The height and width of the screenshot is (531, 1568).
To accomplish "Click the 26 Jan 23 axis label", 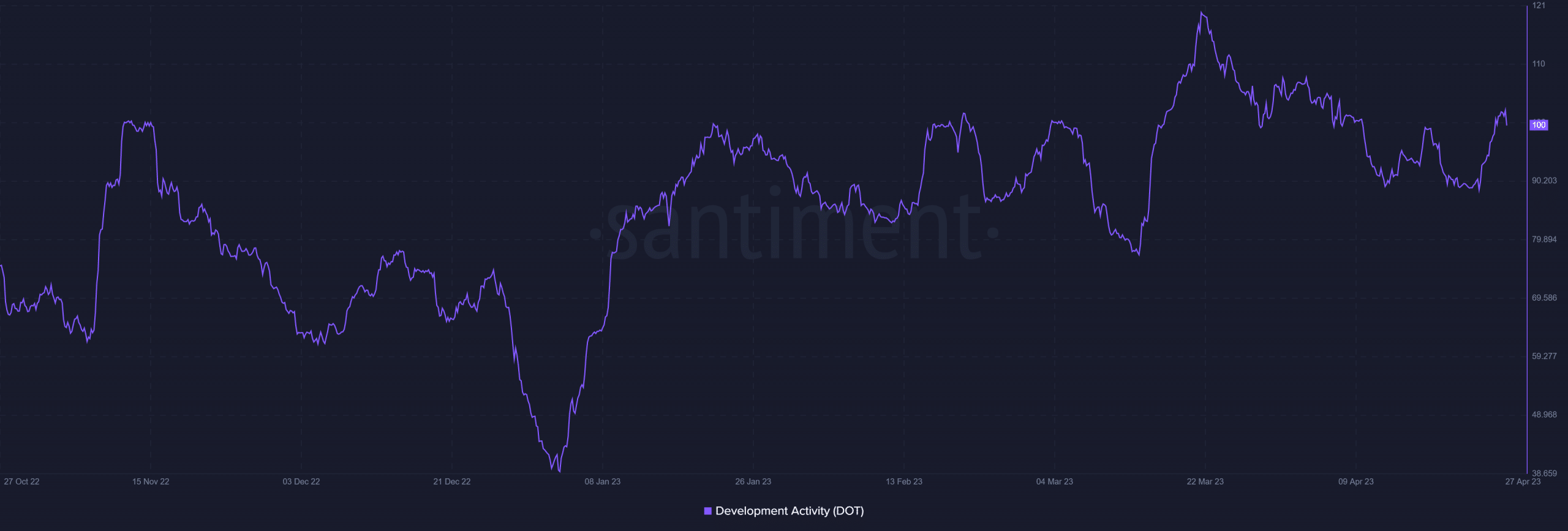I will (753, 481).
